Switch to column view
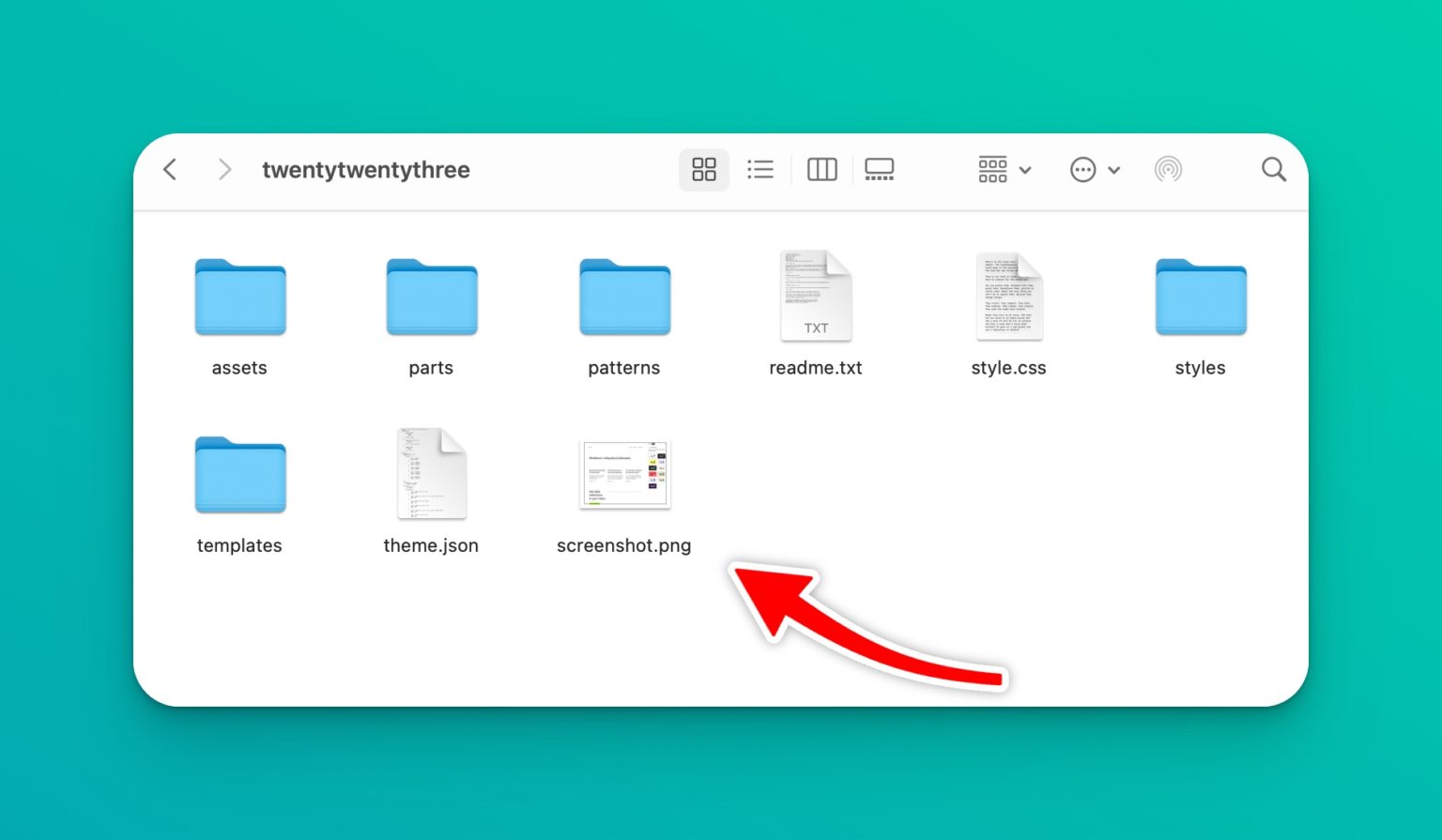The height and width of the screenshot is (840, 1442). [x=822, y=170]
